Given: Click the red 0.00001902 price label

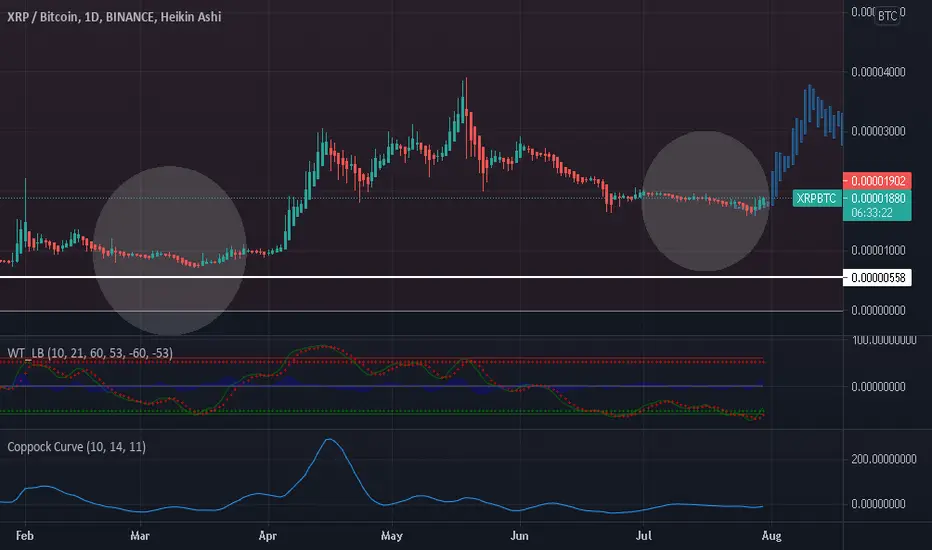Looking at the screenshot, I should (x=877, y=181).
